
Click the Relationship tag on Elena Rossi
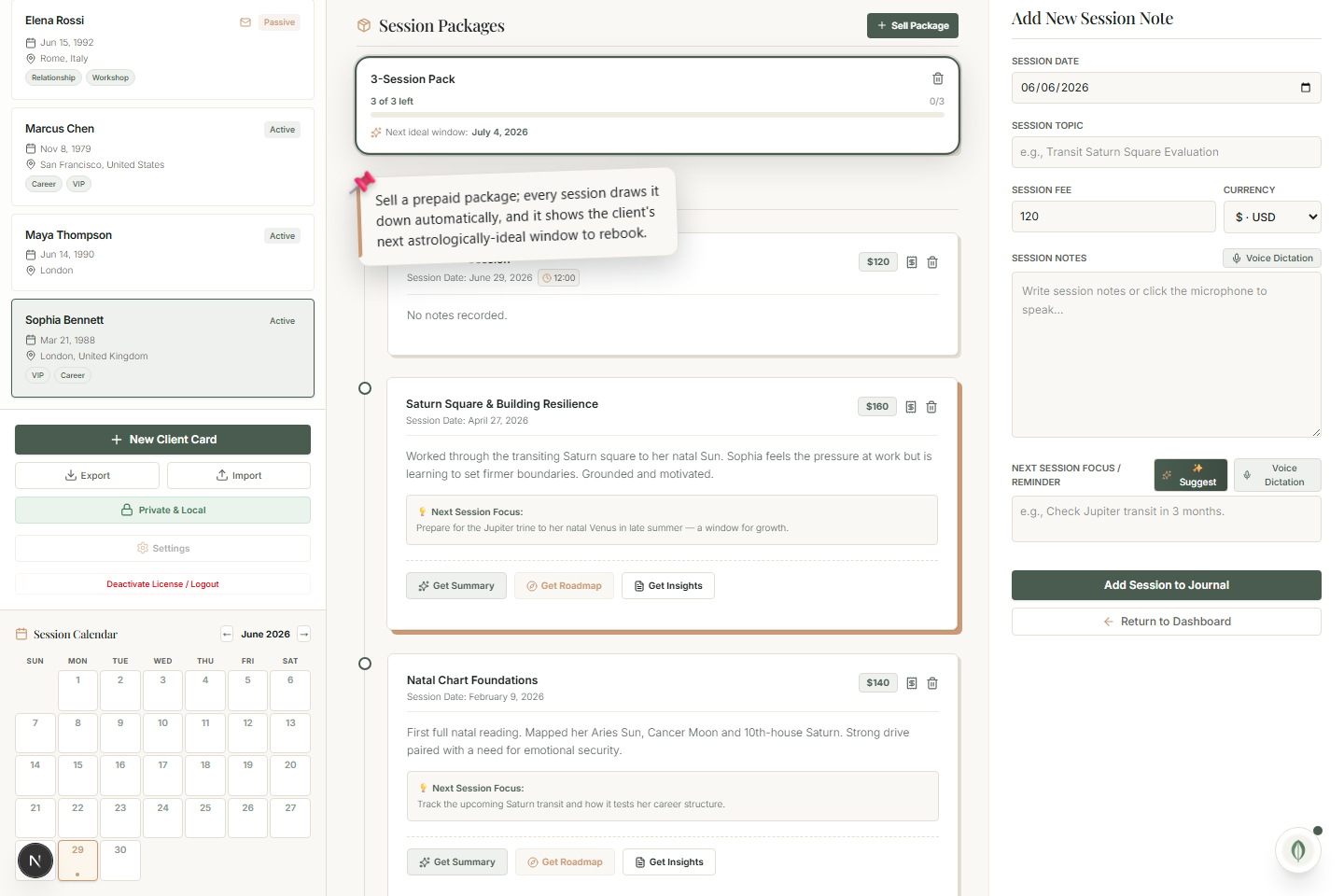tap(53, 77)
